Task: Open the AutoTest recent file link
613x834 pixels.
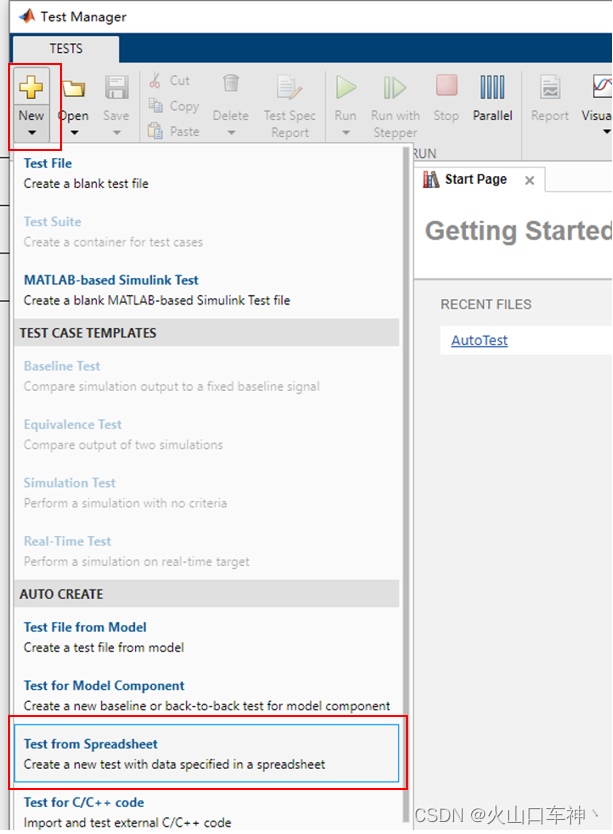Action: (x=479, y=340)
